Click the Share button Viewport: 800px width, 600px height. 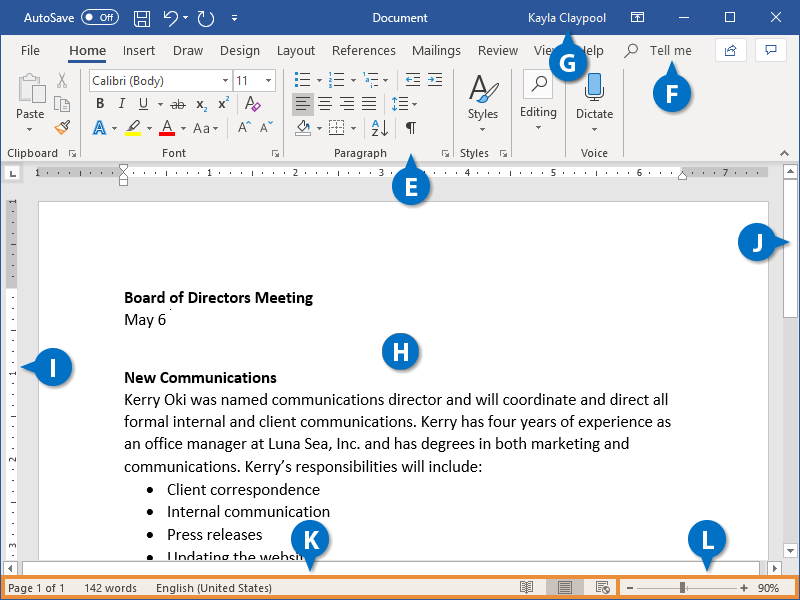tap(729, 50)
